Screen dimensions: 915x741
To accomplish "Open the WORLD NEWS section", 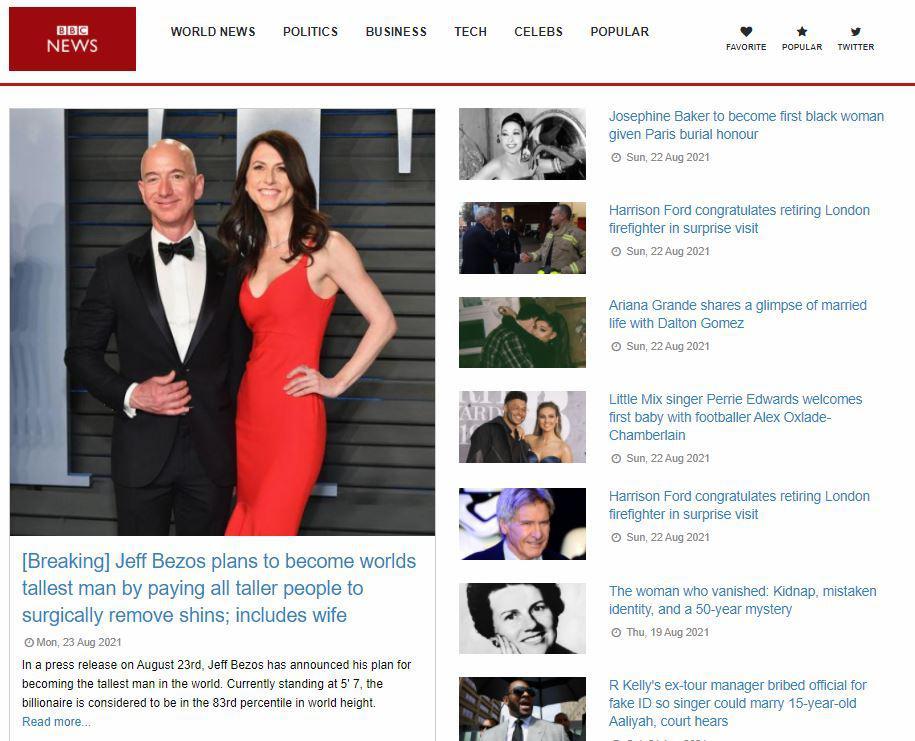I will [x=213, y=31].
